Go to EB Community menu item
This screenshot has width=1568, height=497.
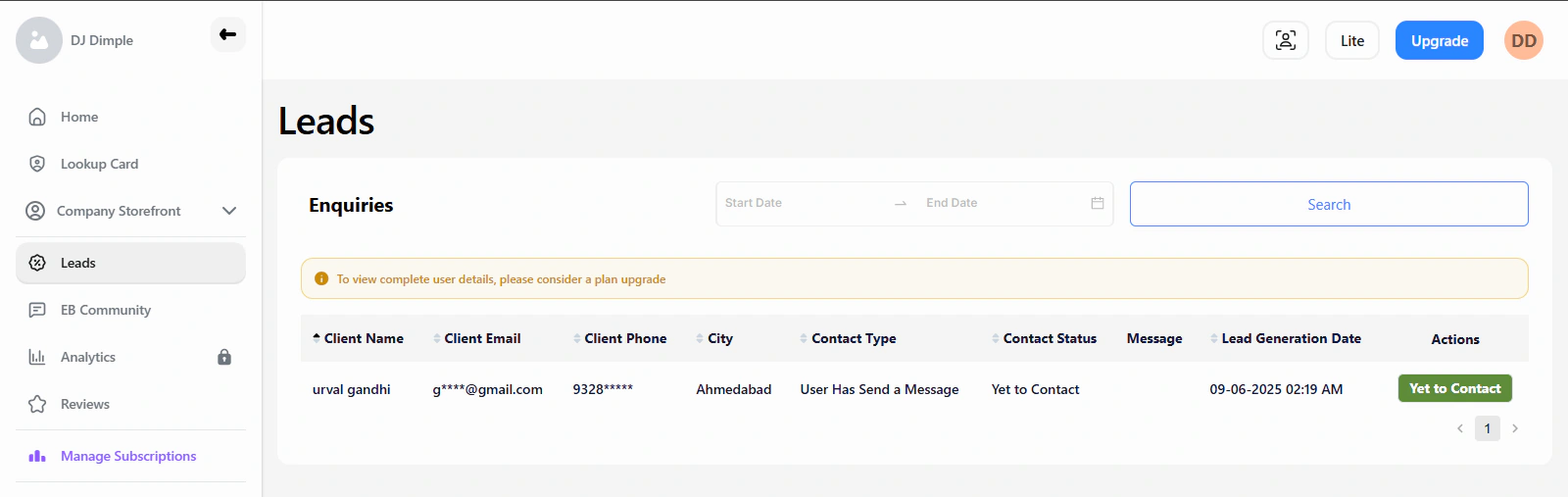click(x=105, y=310)
